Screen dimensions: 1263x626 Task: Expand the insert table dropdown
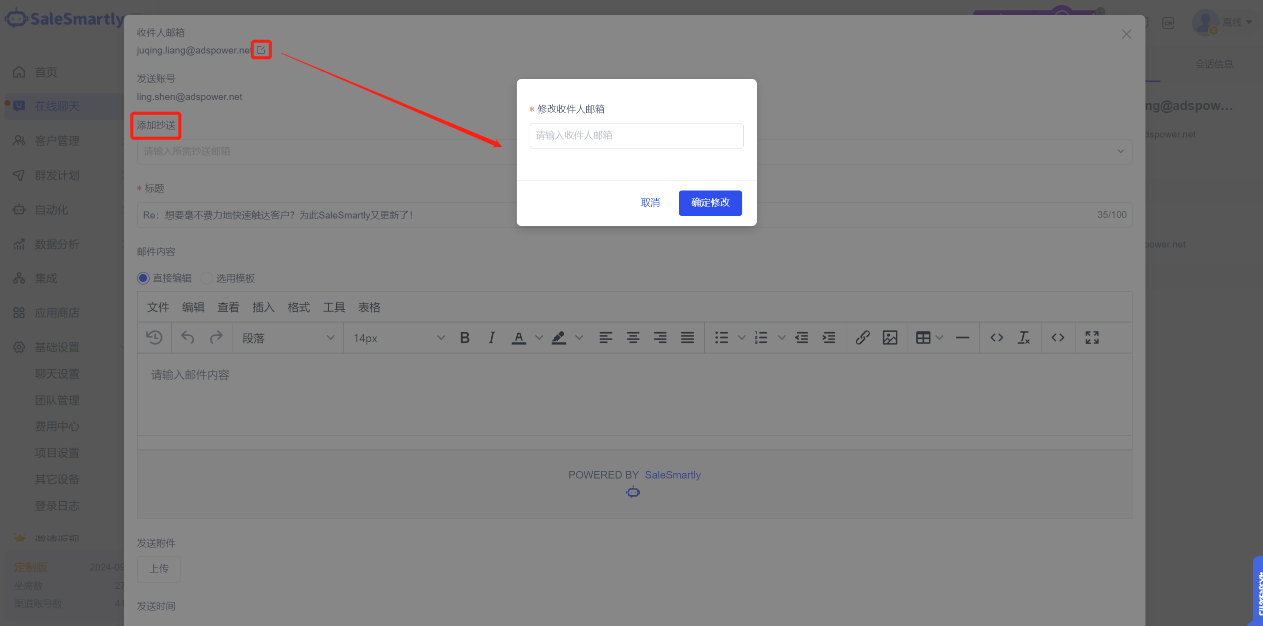(939, 338)
